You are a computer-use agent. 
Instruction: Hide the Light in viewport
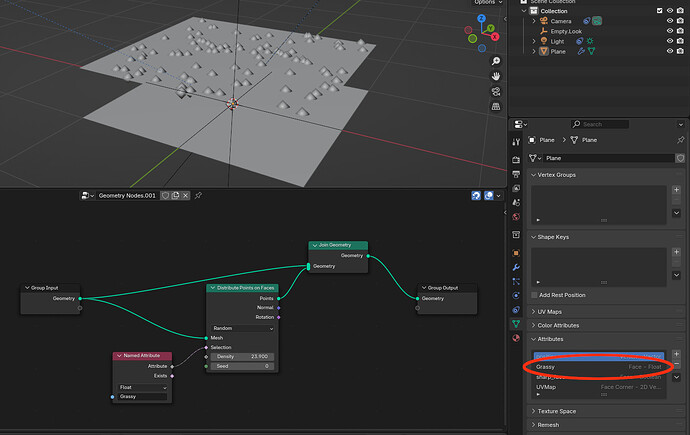point(670,41)
